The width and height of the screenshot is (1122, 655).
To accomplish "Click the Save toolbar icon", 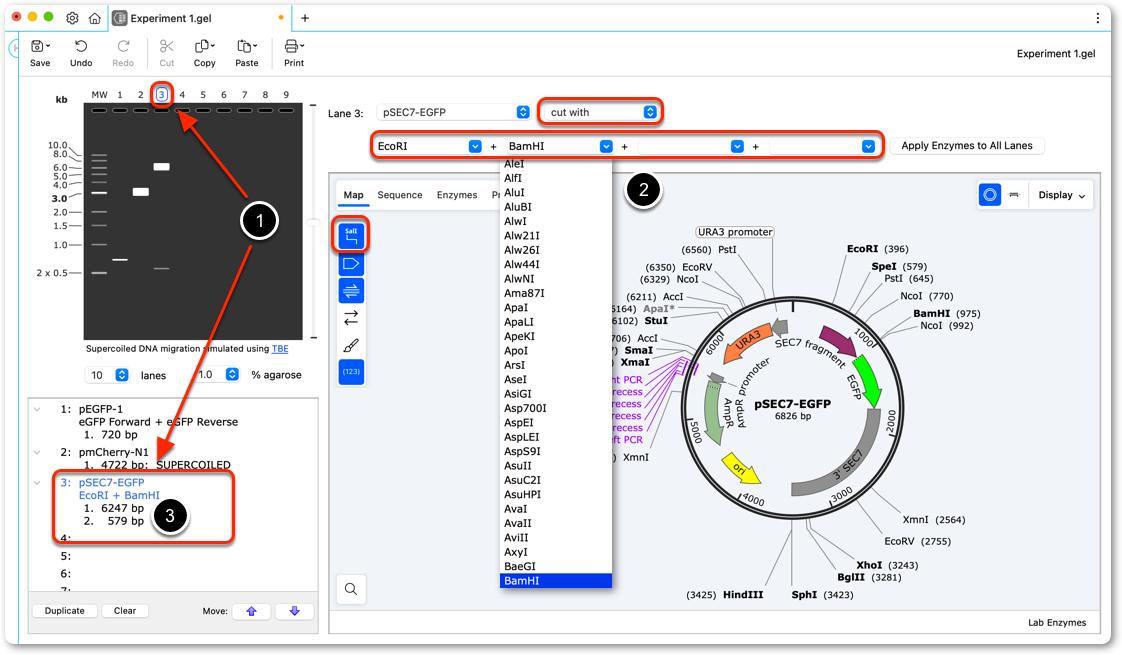I will tap(40, 47).
